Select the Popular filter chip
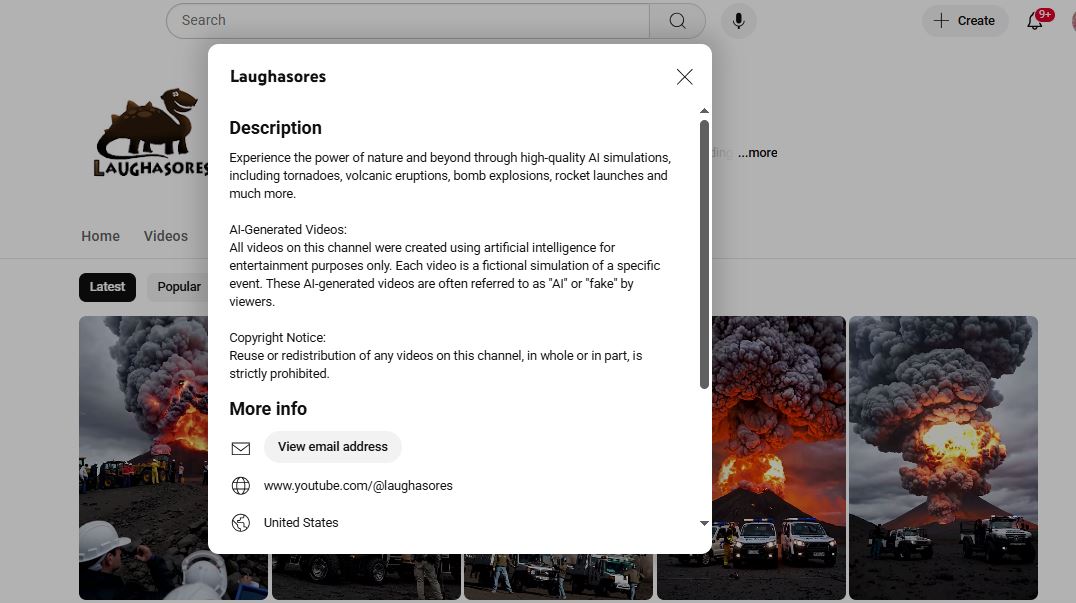The height and width of the screenshot is (603, 1076). pyautogui.click(x=178, y=287)
